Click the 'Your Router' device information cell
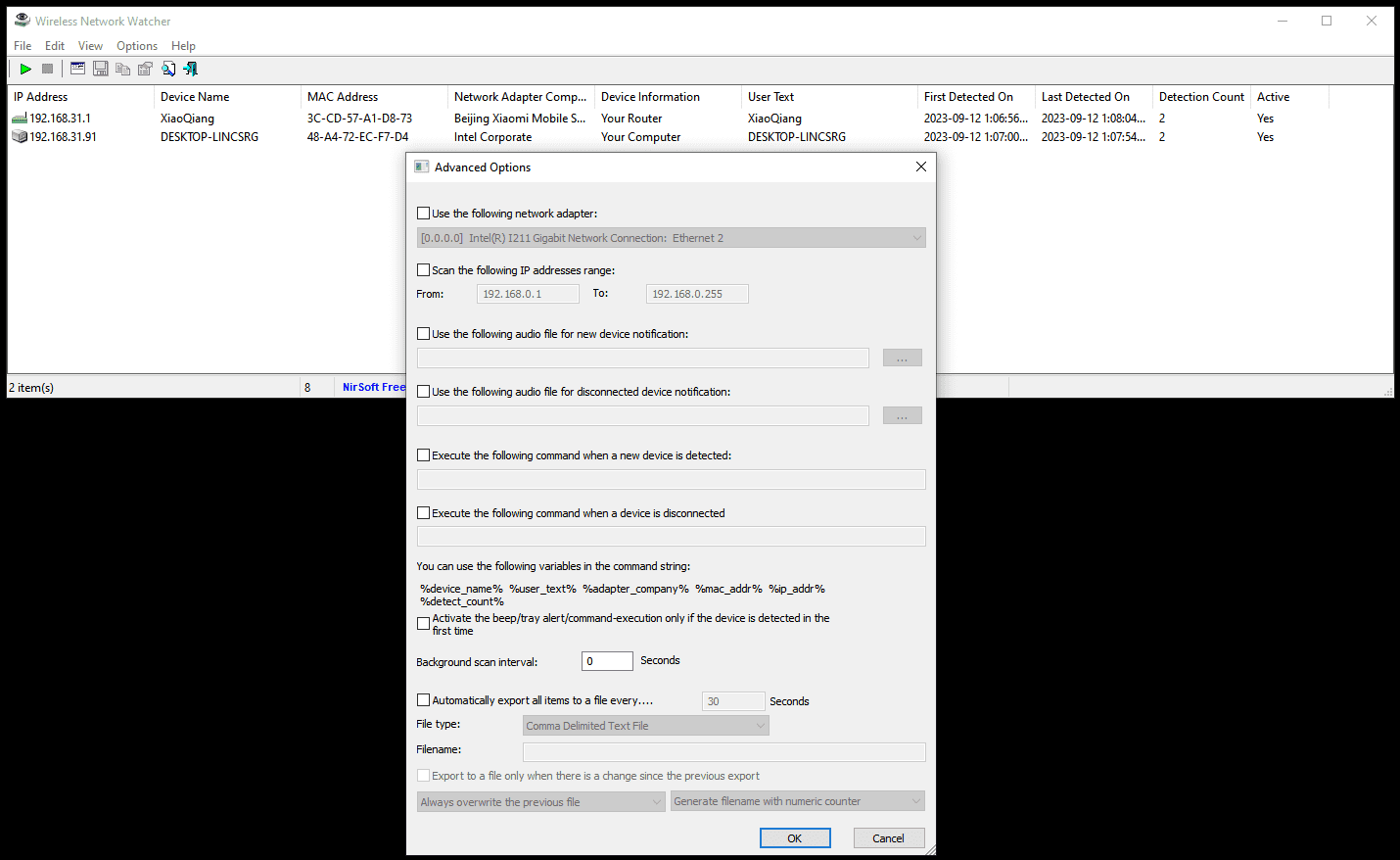 631,119
